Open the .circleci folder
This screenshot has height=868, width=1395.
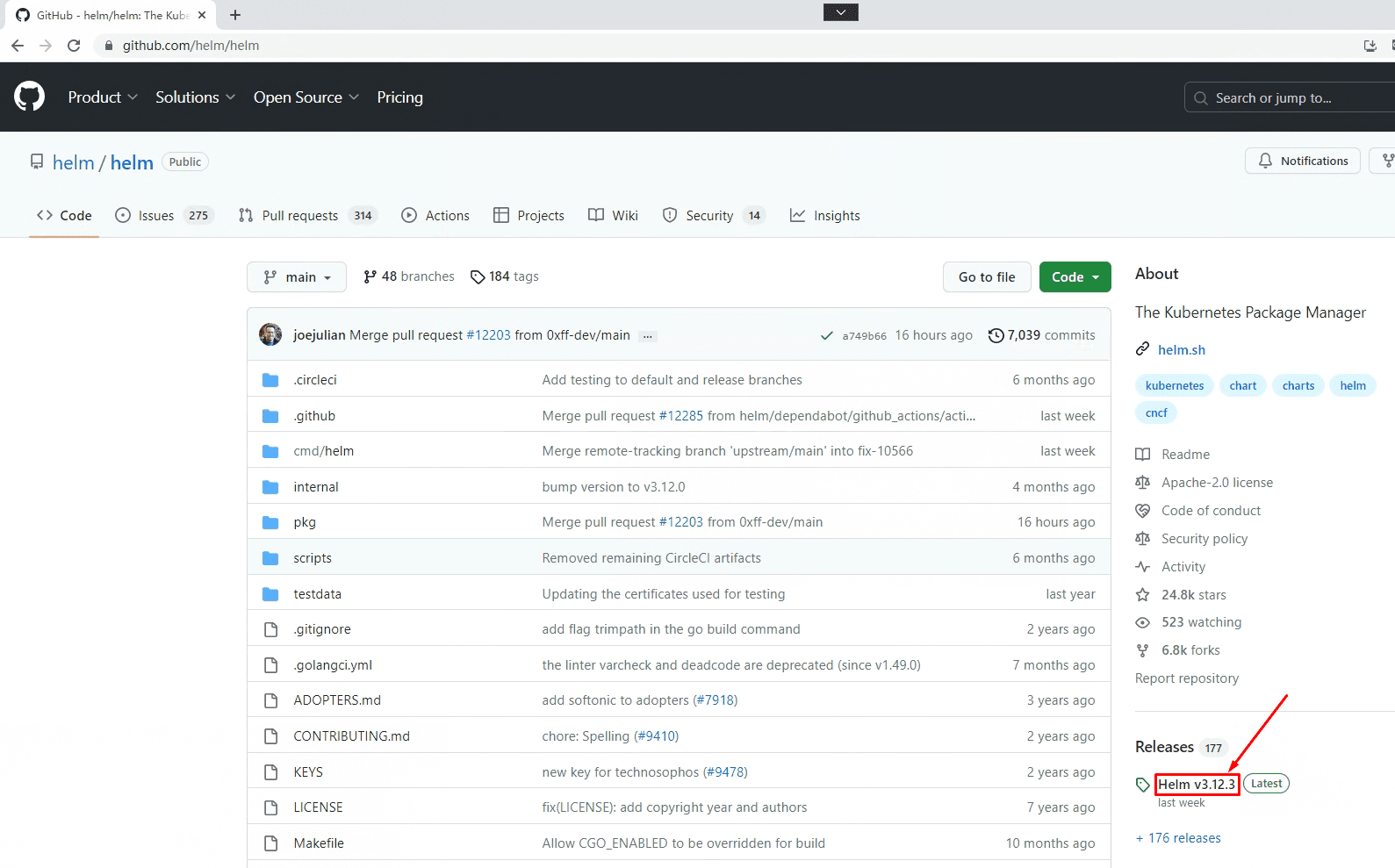[315, 380]
